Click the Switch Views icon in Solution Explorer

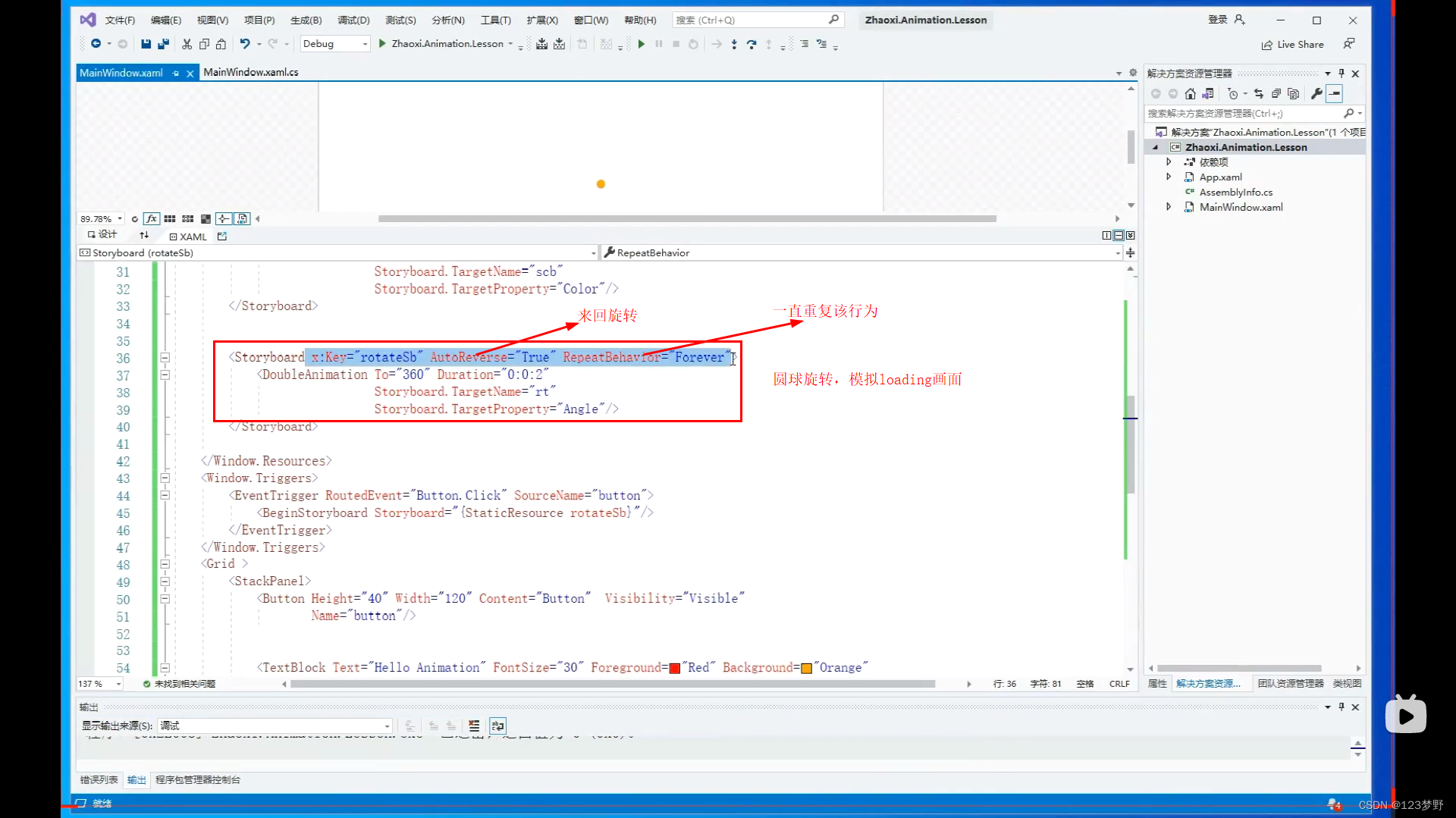tap(1208, 93)
